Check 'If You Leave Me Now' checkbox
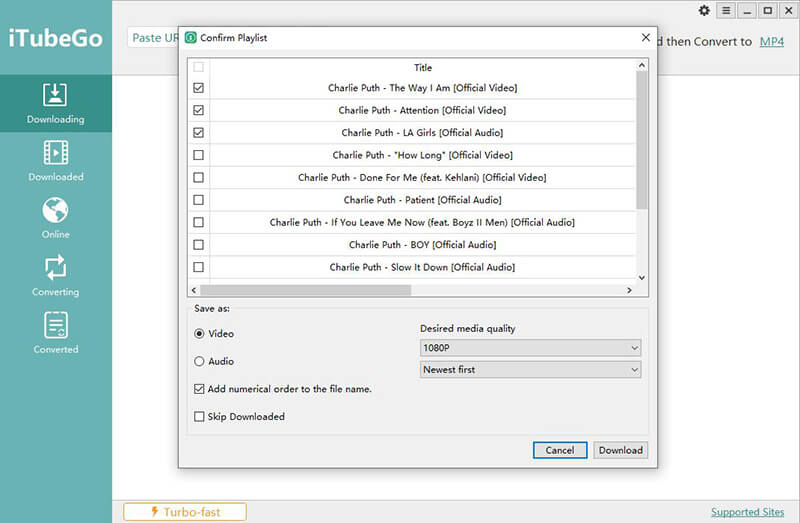This screenshot has width=800, height=523. (x=198, y=222)
